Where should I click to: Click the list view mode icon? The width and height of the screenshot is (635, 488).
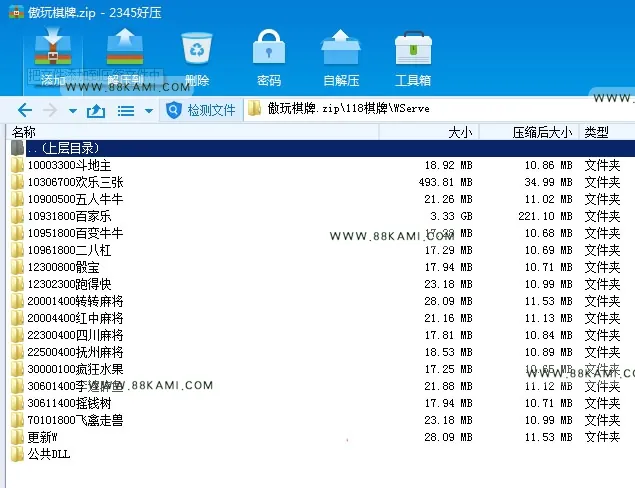[x=126, y=111]
